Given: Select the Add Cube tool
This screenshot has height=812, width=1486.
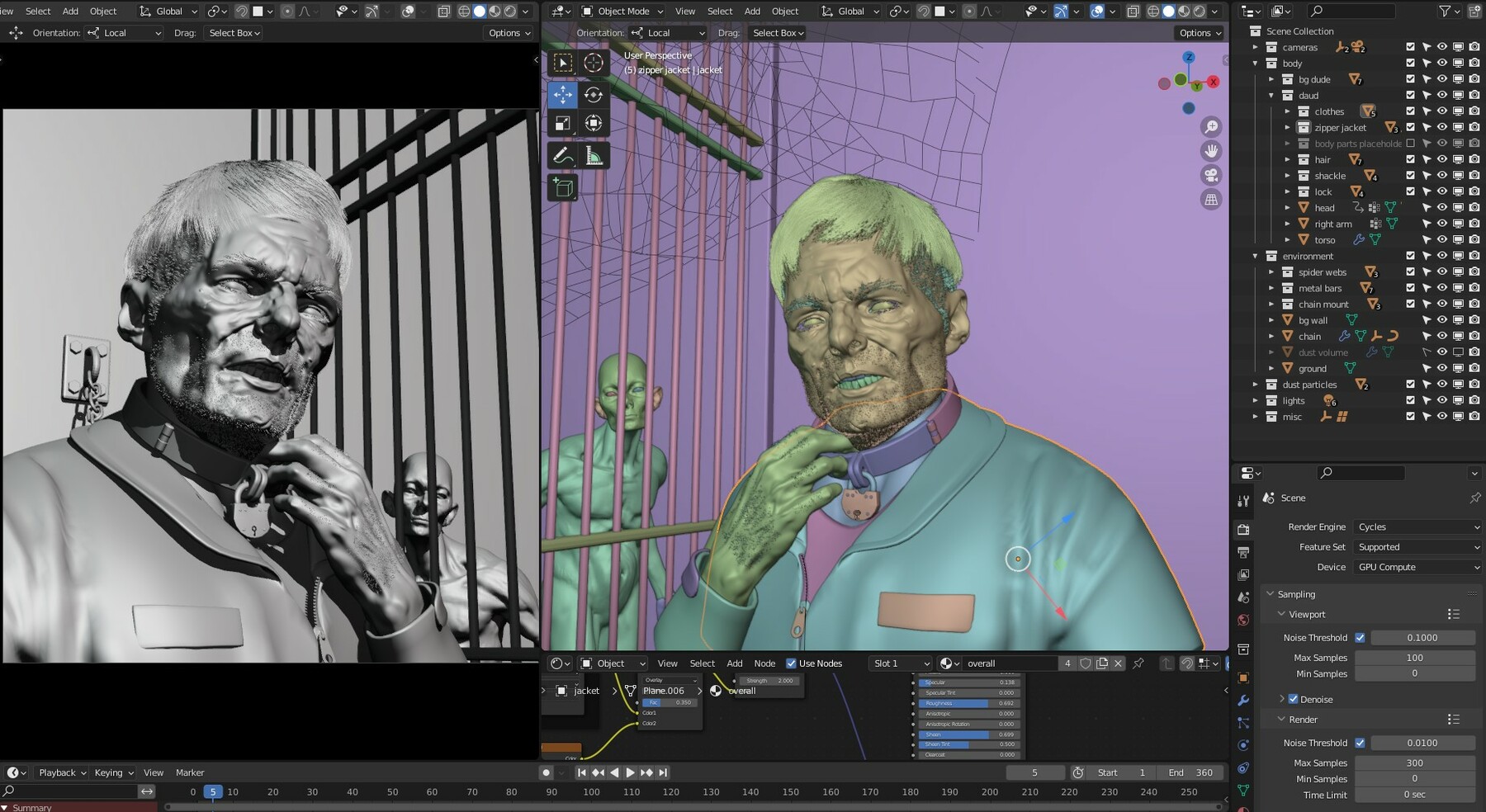Looking at the screenshot, I should 562,187.
